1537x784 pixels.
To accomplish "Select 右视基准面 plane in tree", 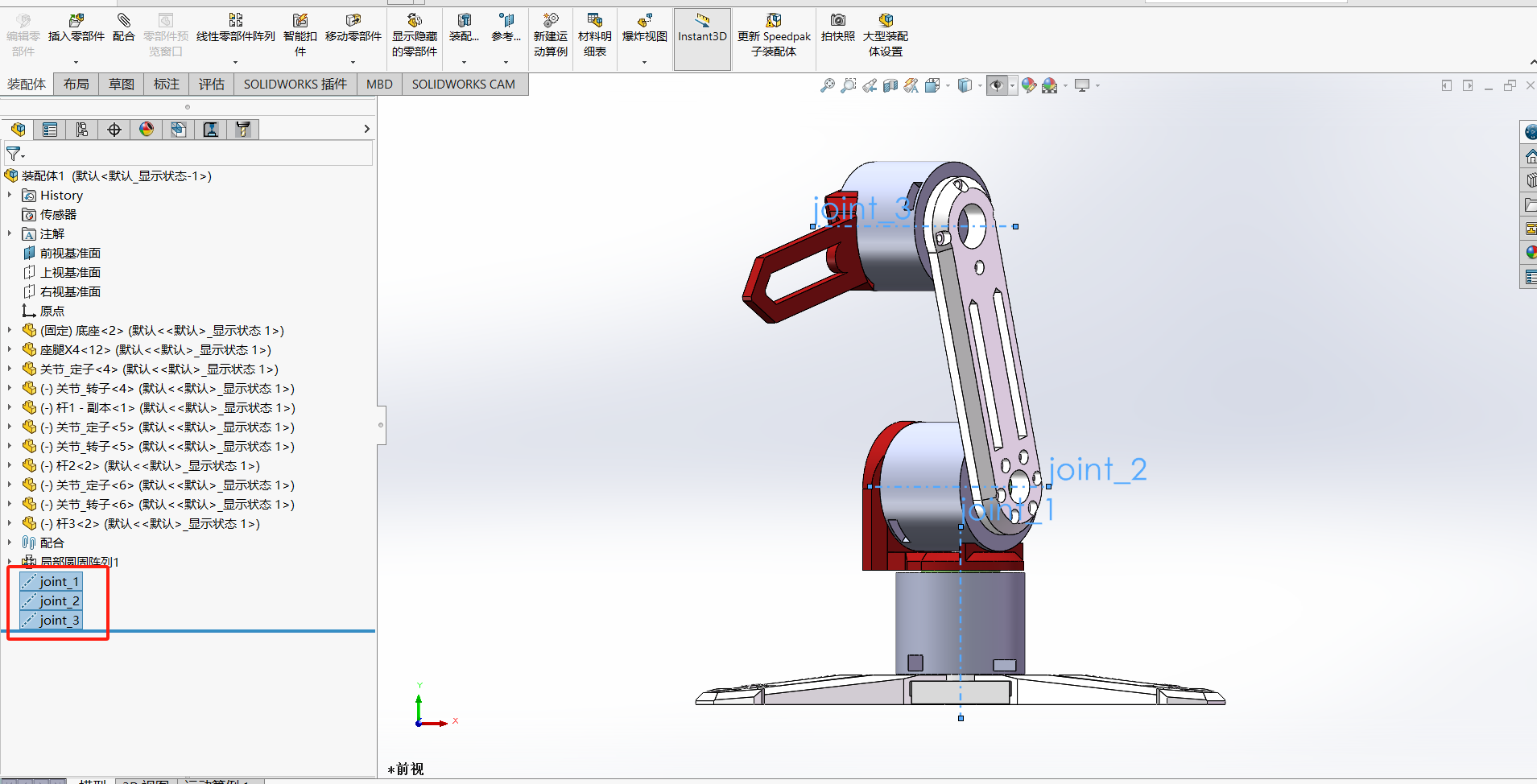I will pos(62,291).
